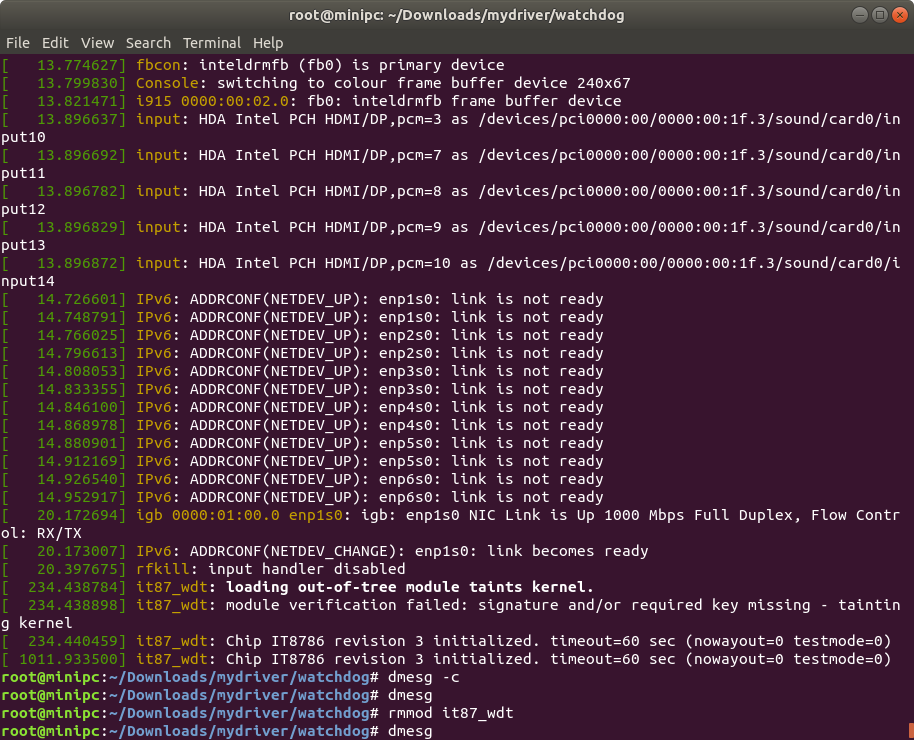Open the Edit menu
914x740 pixels.
tap(55, 42)
